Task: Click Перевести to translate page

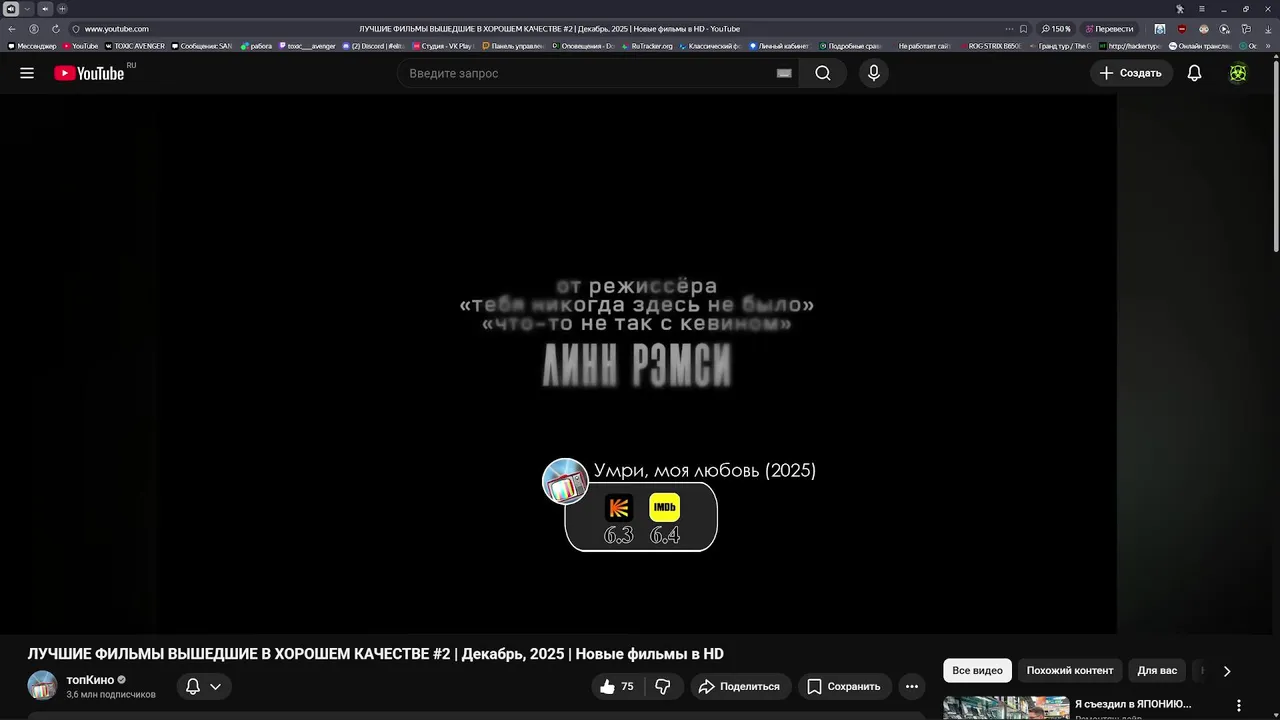Action: point(1108,29)
